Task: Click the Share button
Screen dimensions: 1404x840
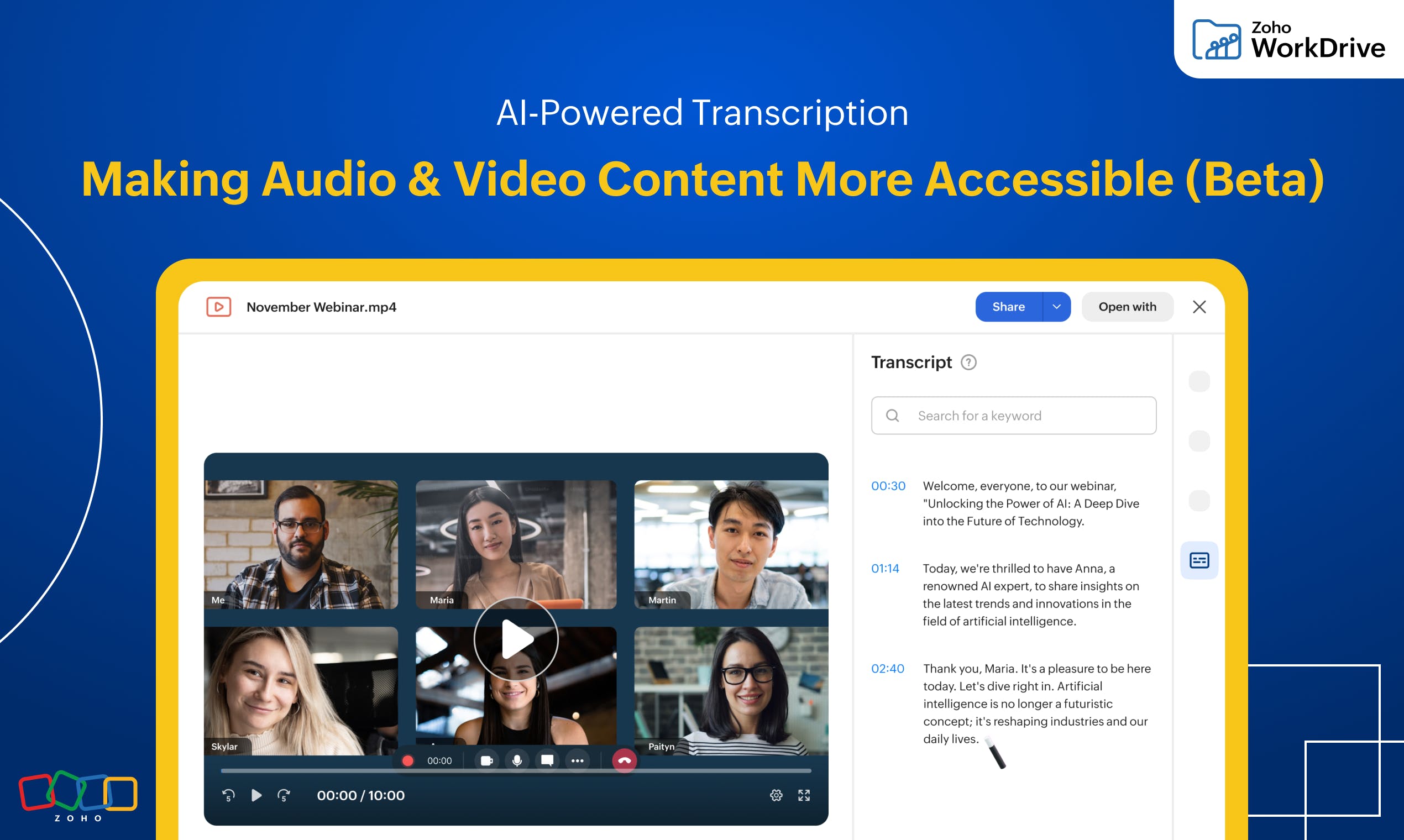Action: pyautogui.click(x=1008, y=307)
